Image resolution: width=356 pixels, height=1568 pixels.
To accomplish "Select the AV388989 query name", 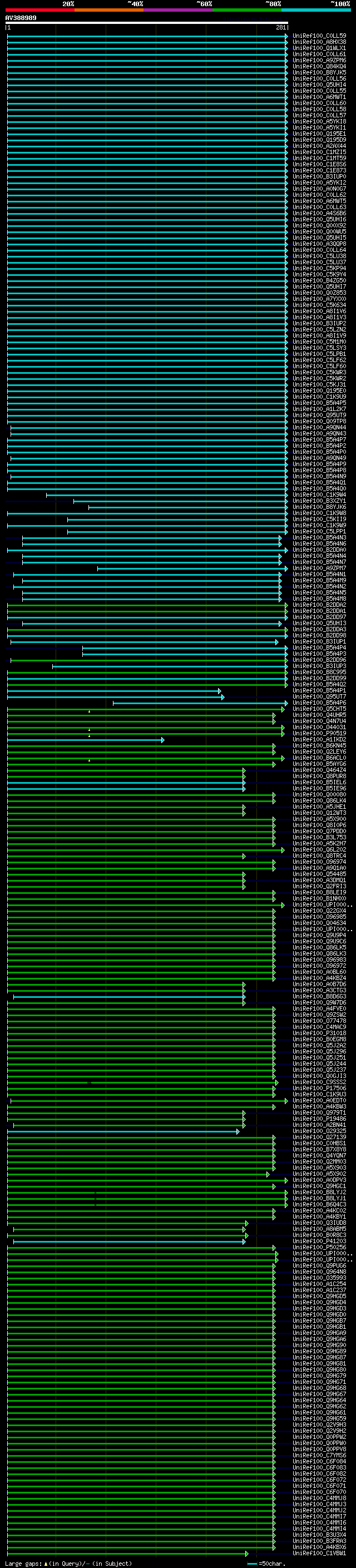I will click(x=21, y=18).
